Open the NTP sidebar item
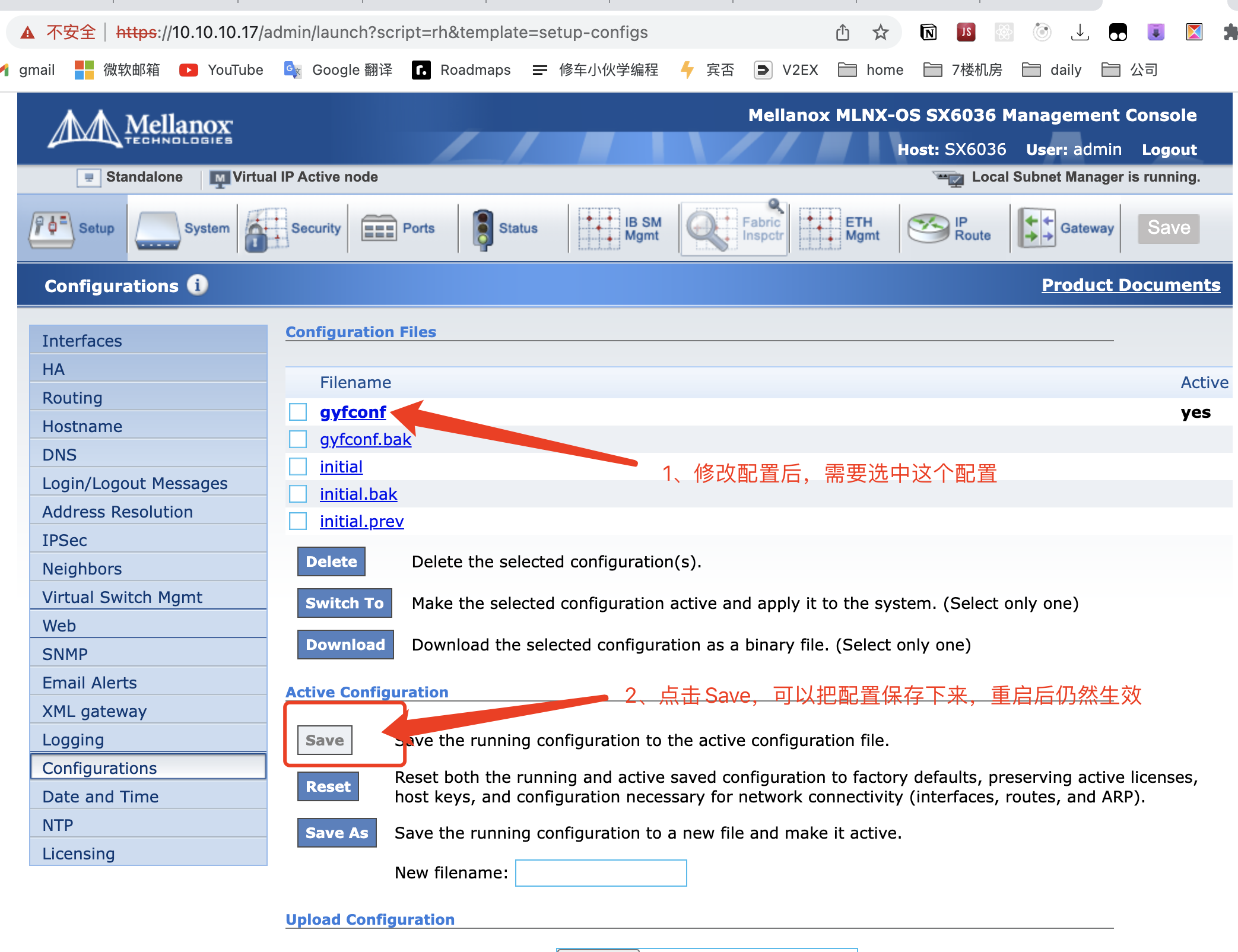This screenshot has height=952, width=1238. (x=148, y=825)
